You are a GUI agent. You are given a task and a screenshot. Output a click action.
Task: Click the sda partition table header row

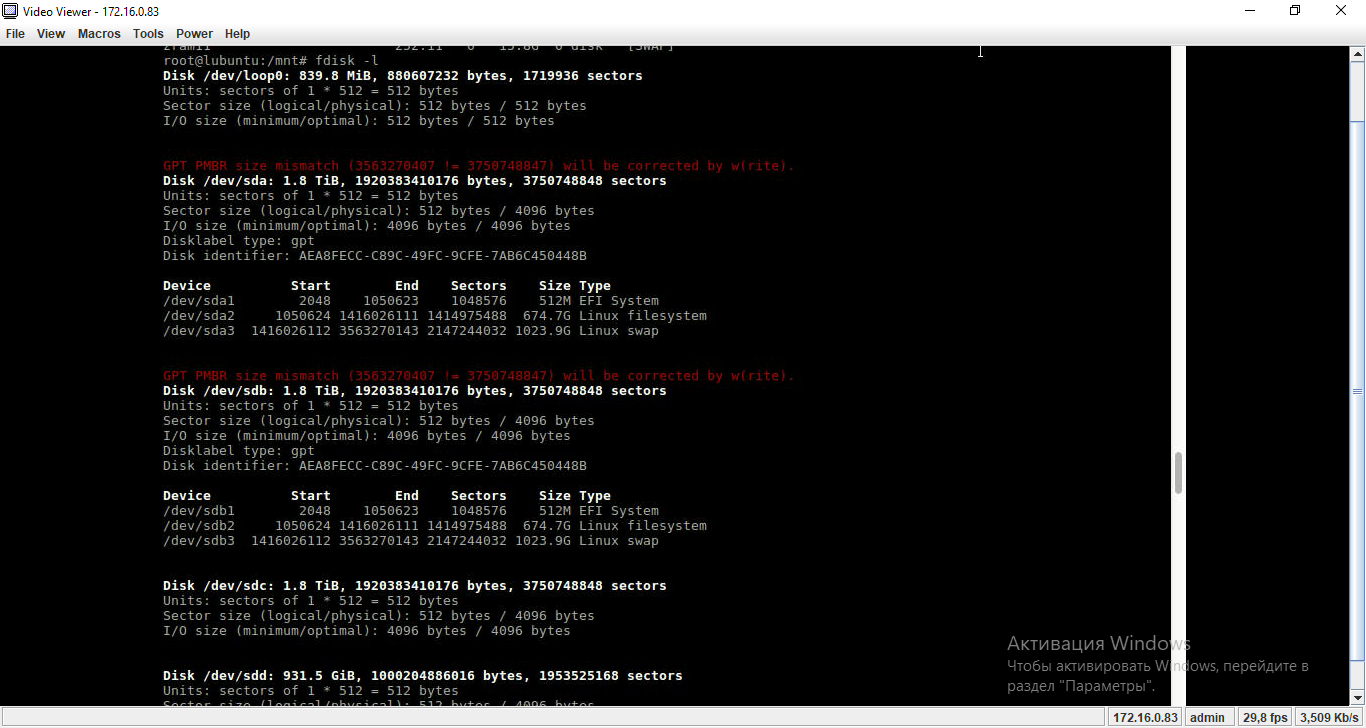click(x=387, y=286)
